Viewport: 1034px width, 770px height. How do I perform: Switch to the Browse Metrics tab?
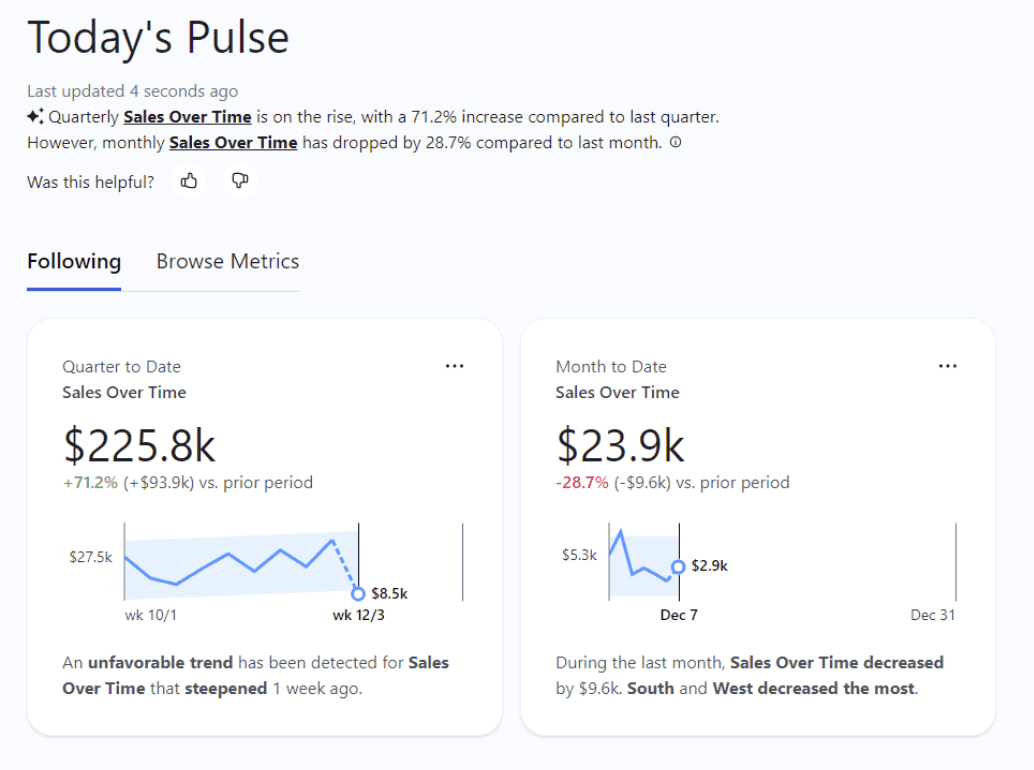click(227, 261)
